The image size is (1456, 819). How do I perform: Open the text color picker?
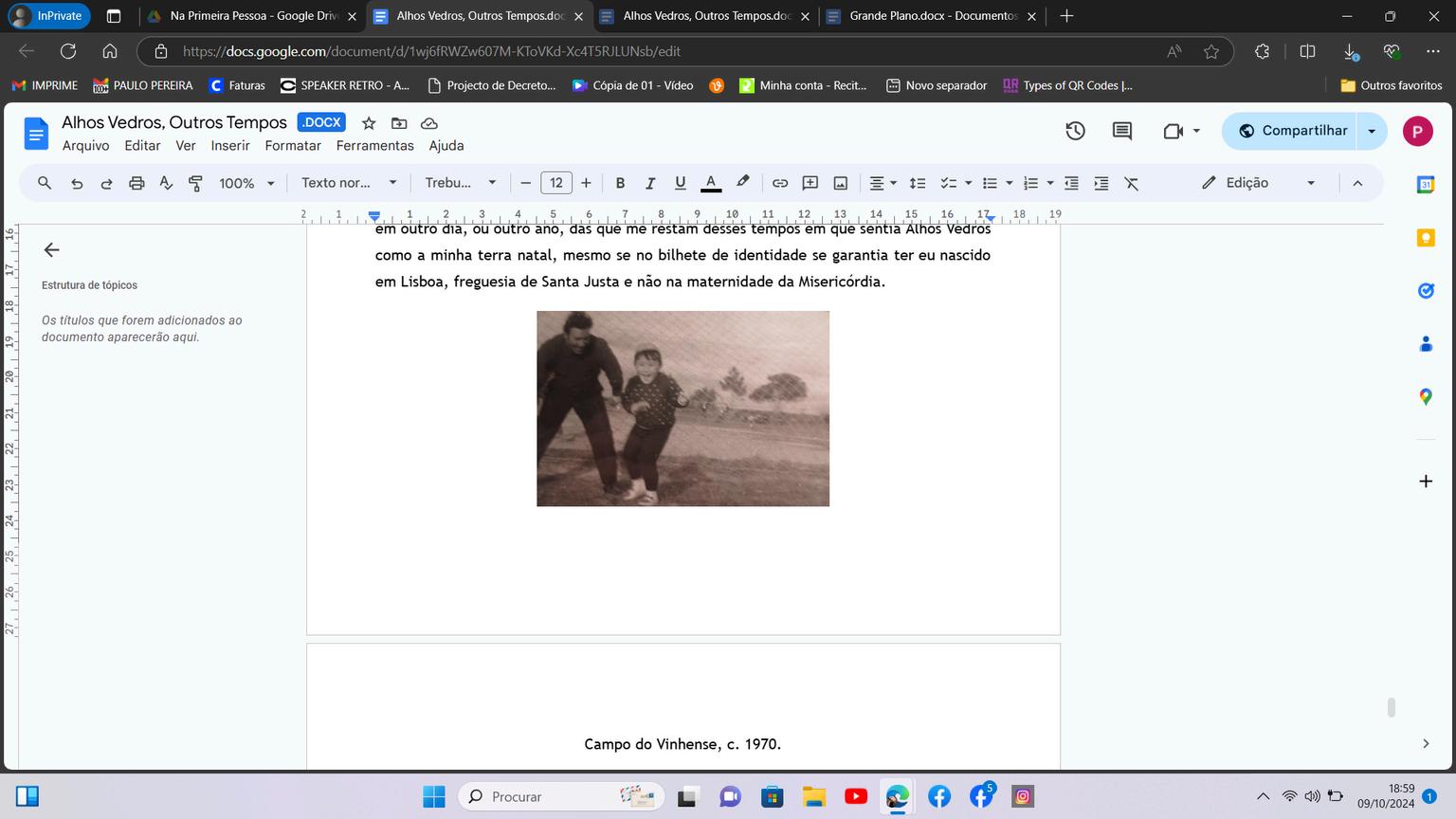711,183
